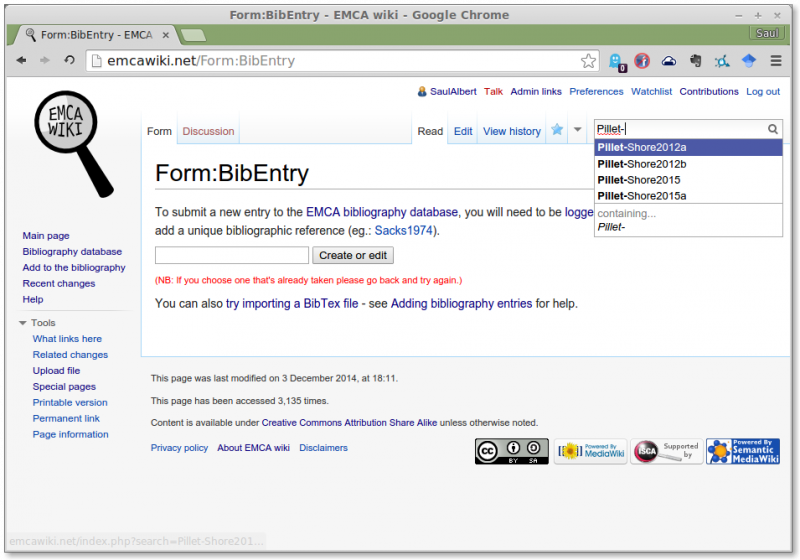Click the bibliographic reference input field
This screenshot has height=560, width=800.
pos(232,255)
